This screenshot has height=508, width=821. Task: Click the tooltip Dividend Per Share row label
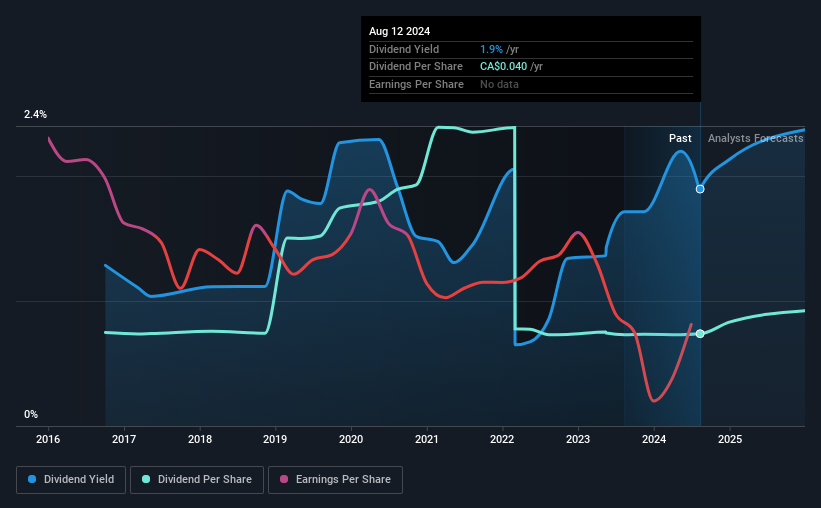416,67
